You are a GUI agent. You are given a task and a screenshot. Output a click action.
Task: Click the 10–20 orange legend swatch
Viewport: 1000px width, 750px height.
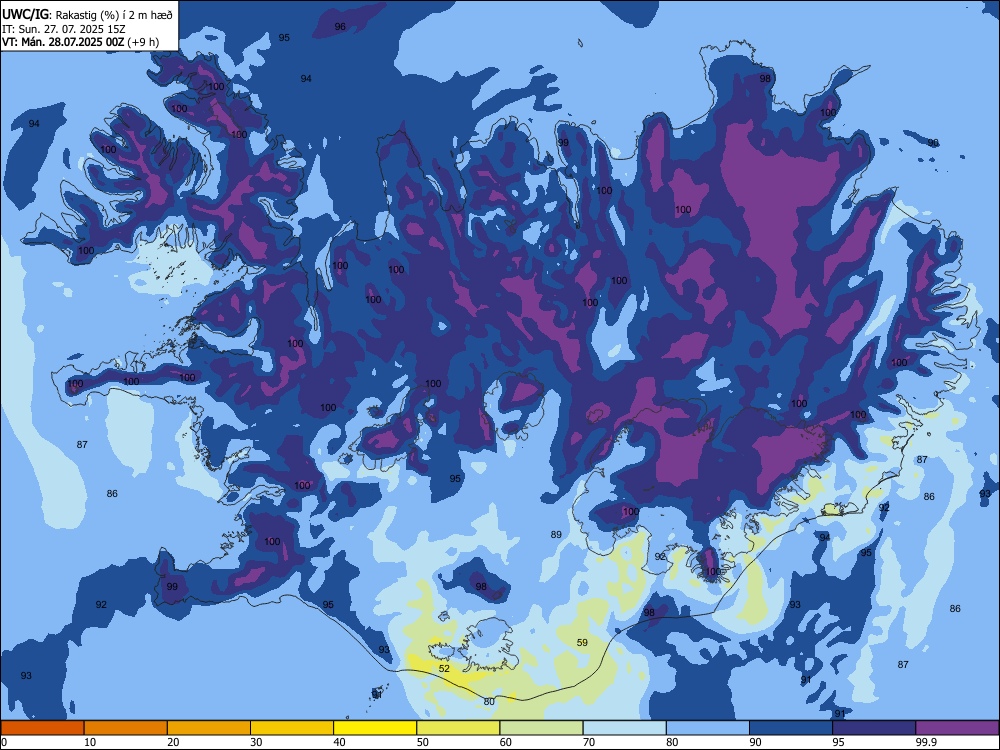tap(126, 728)
